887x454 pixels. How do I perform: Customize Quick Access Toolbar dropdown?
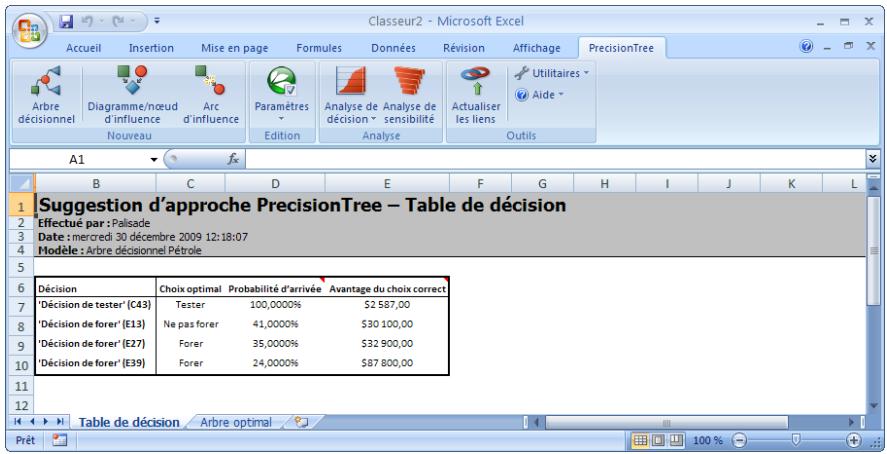tap(157, 21)
